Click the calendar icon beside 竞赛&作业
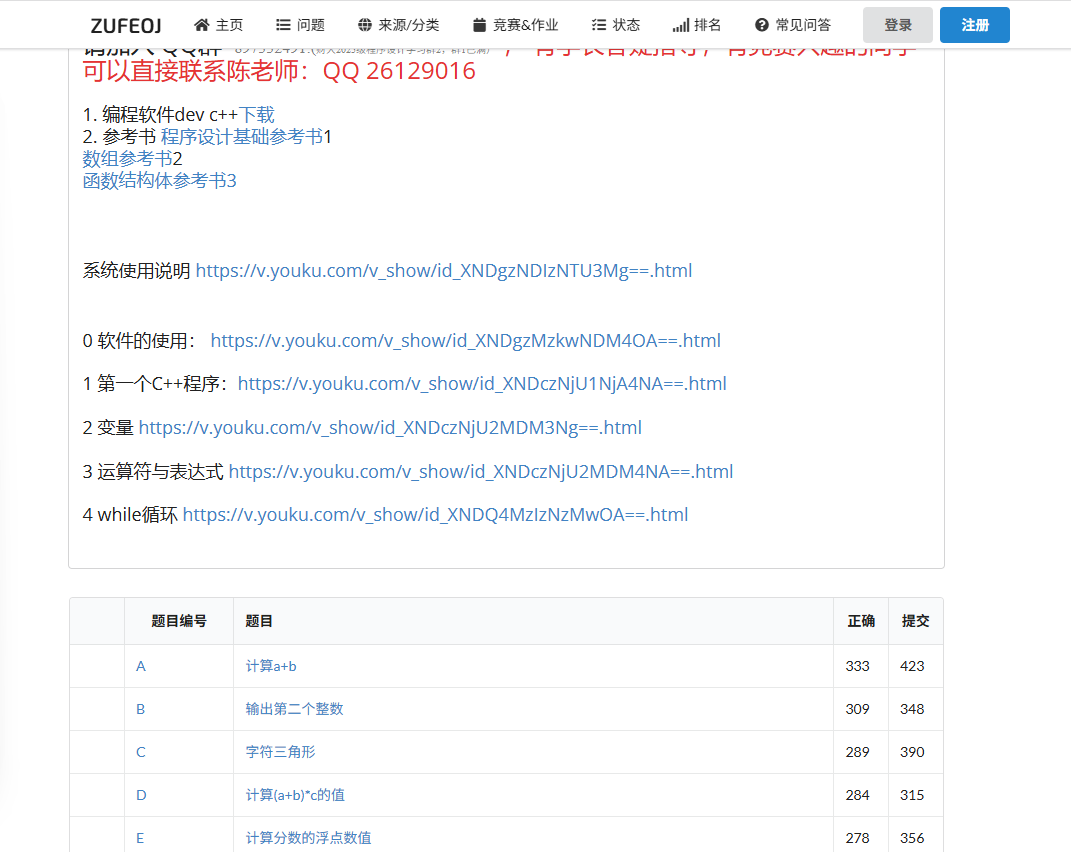The image size is (1071, 852). click(479, 25)
